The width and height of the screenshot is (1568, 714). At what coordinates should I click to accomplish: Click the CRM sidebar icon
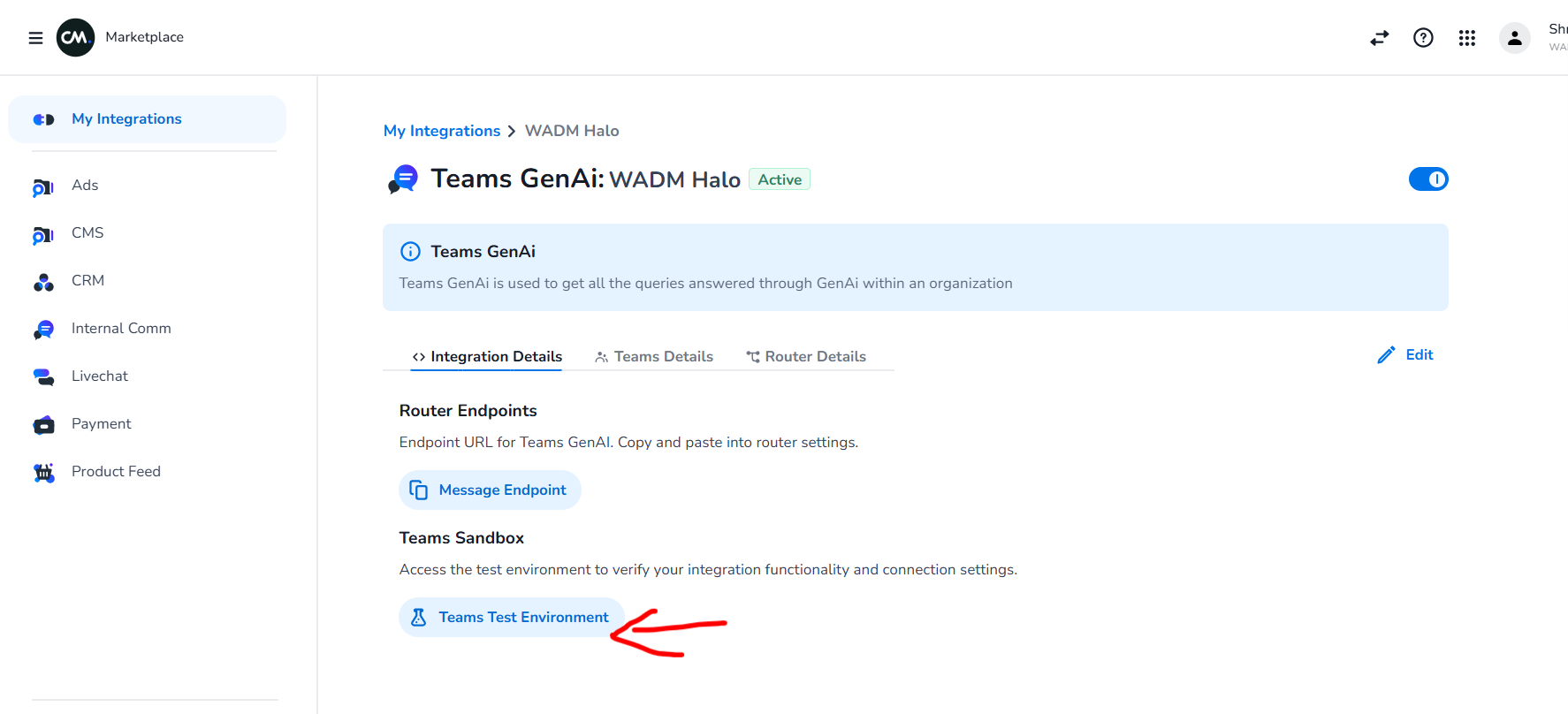pos(43,282)
